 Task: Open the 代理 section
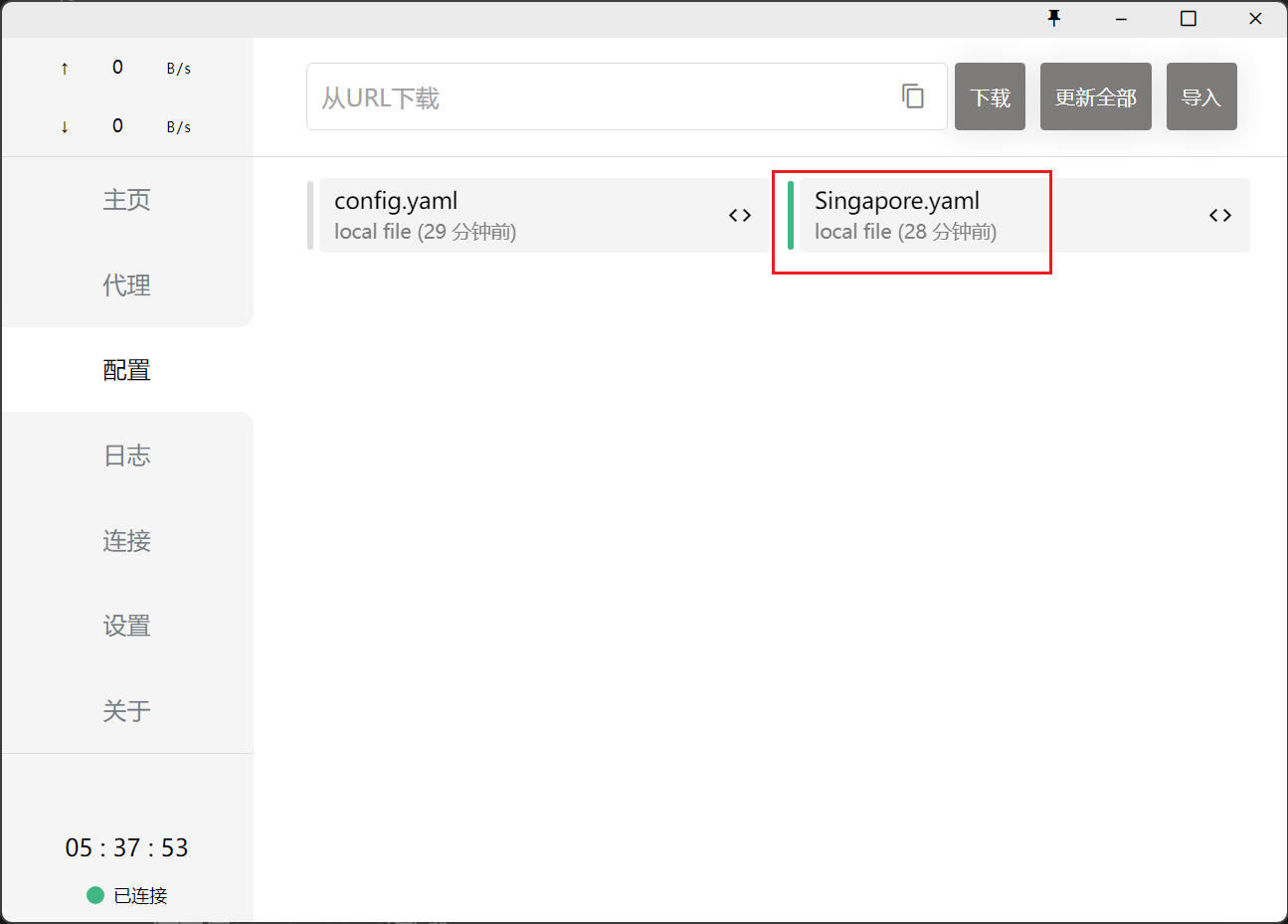[127, 285]
